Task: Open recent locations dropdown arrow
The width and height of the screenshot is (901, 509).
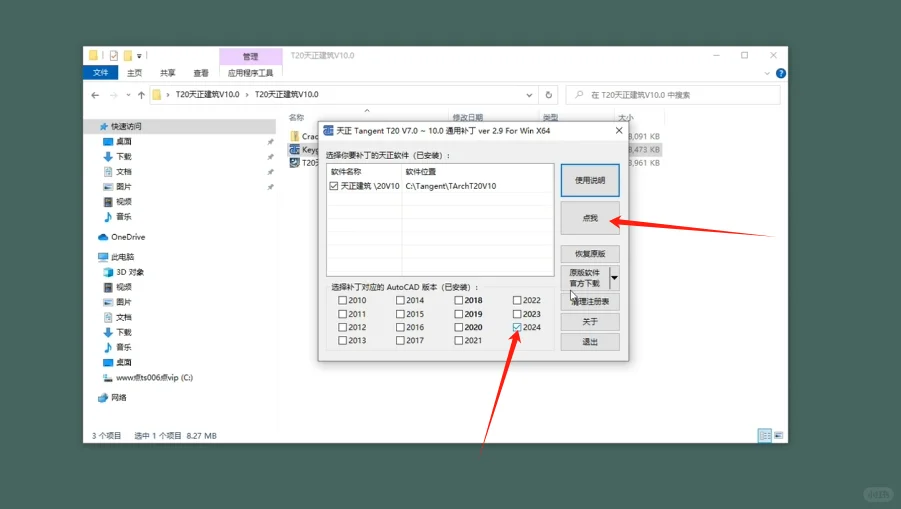Action: (128, 95)
